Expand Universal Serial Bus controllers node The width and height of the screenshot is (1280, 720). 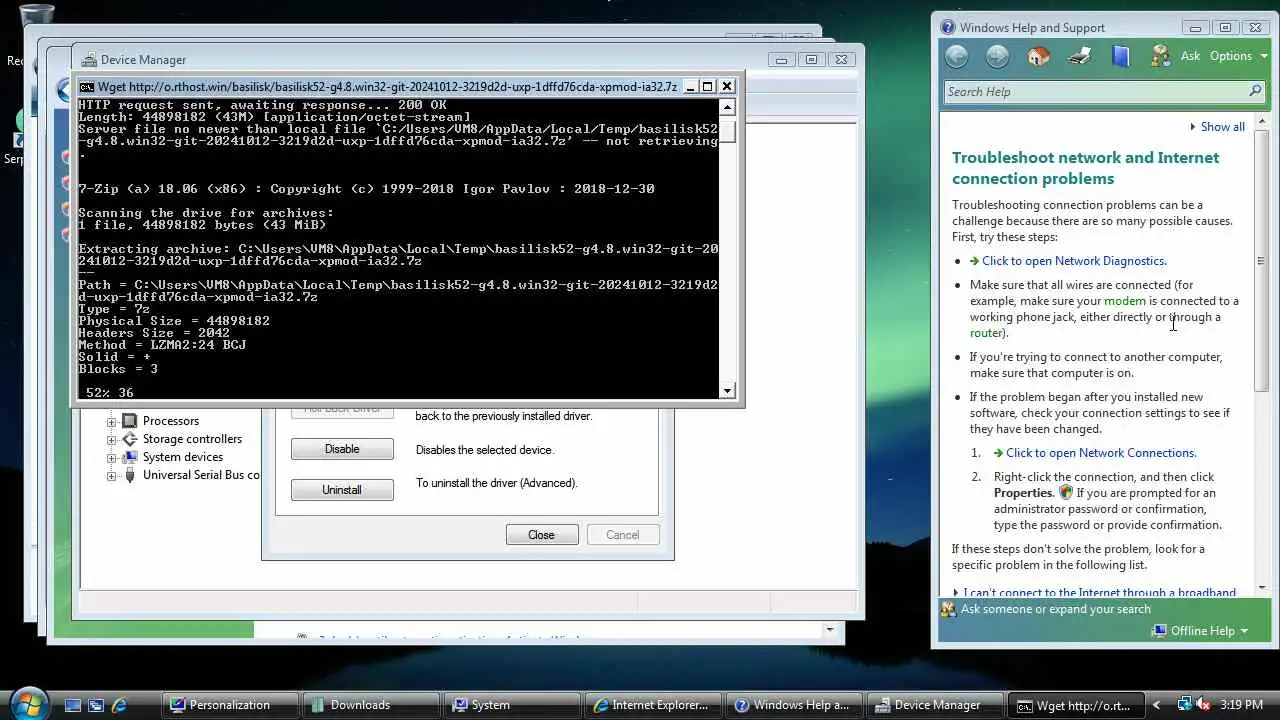pos(112,475)
